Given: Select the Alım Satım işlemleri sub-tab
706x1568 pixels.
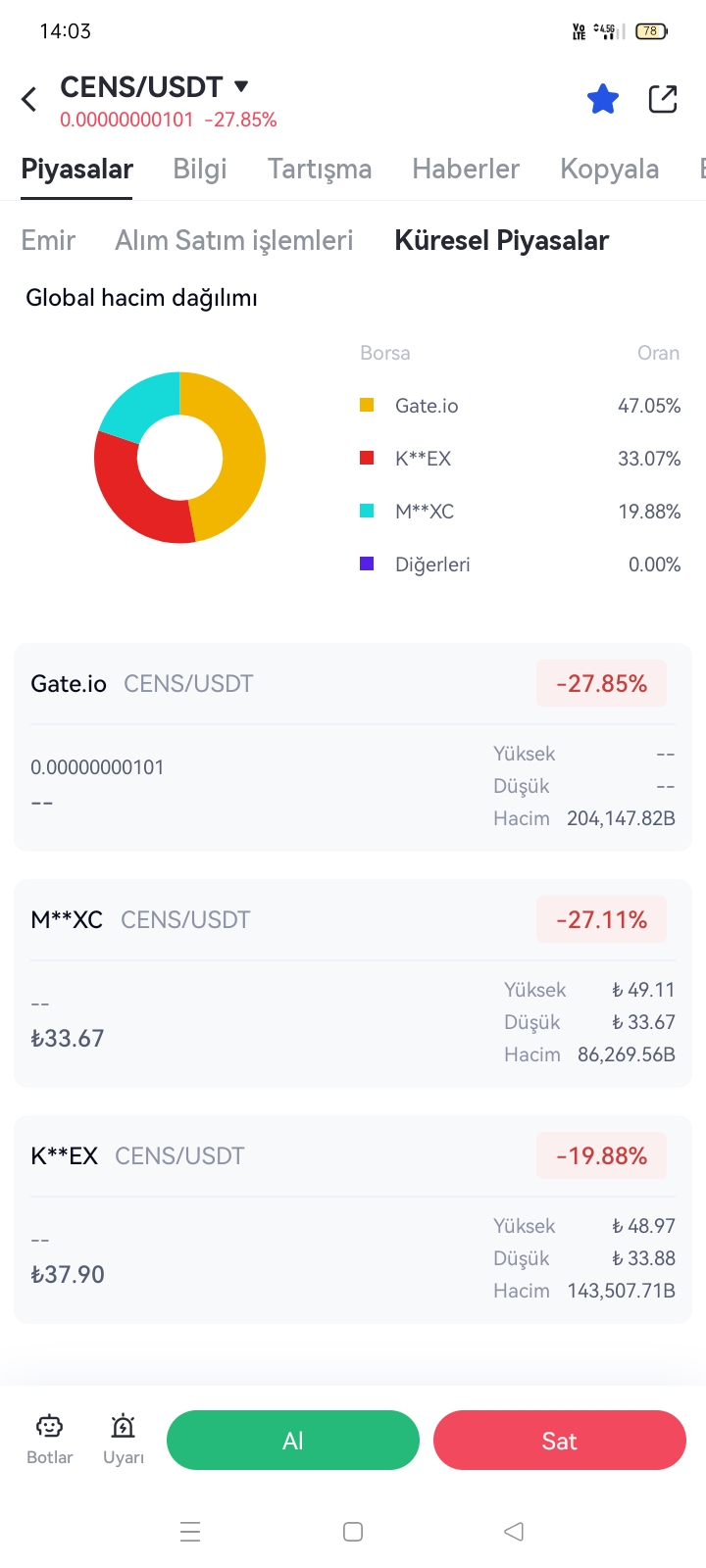Looking at the screenshot, I should tap(233, 240).
